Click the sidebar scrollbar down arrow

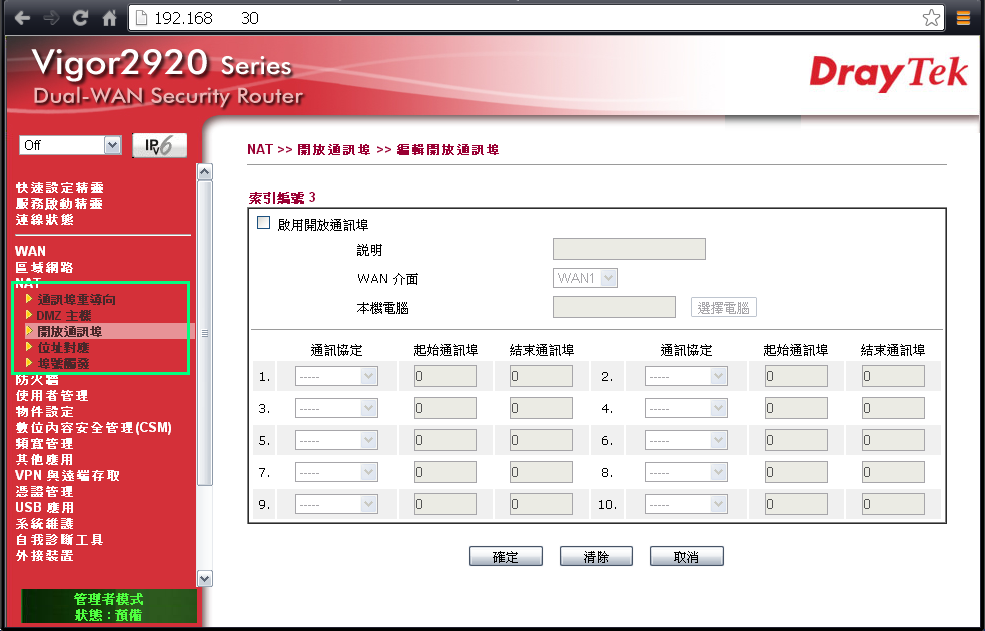click(x=205, y=578)
